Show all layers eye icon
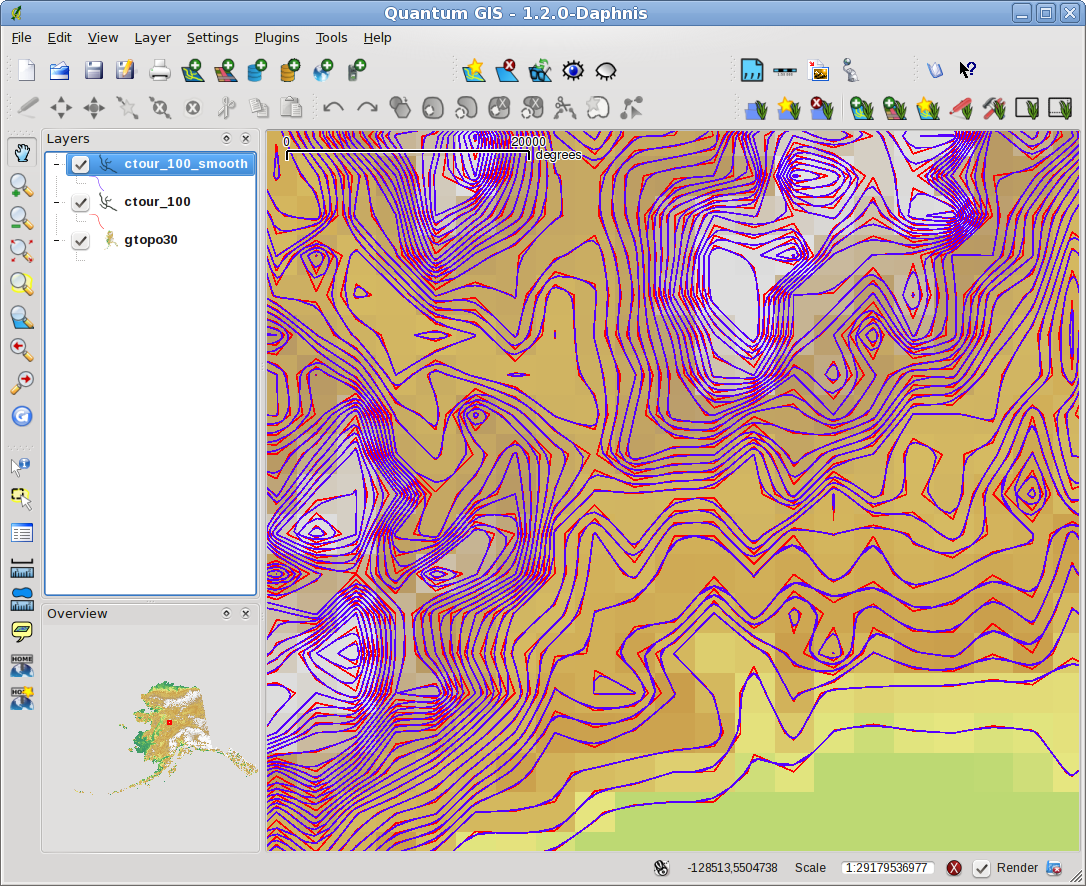This screenshot has width=1086, height=886. click(573, 71)
